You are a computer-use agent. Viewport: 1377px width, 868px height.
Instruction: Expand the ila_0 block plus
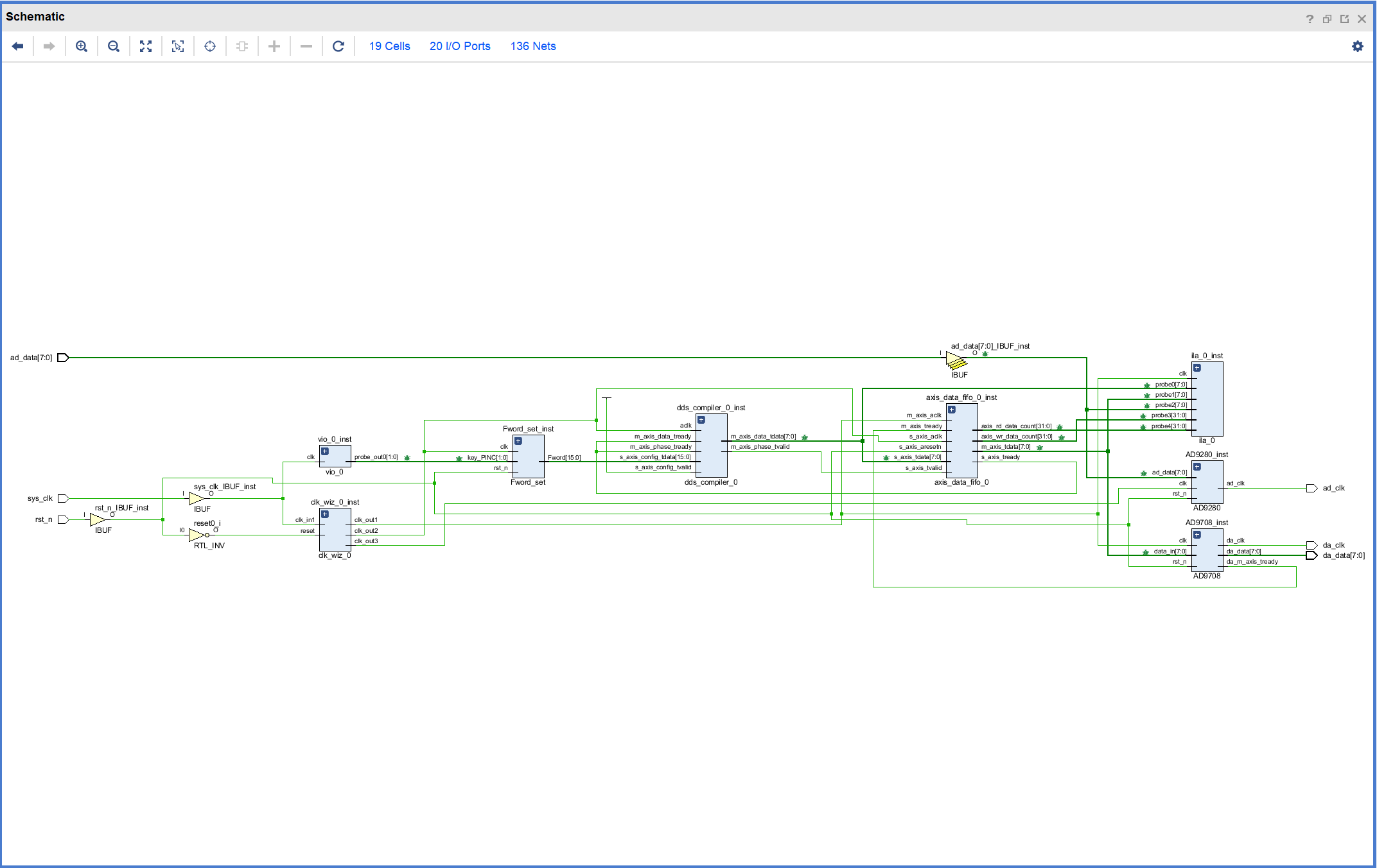click(1197, 368)
